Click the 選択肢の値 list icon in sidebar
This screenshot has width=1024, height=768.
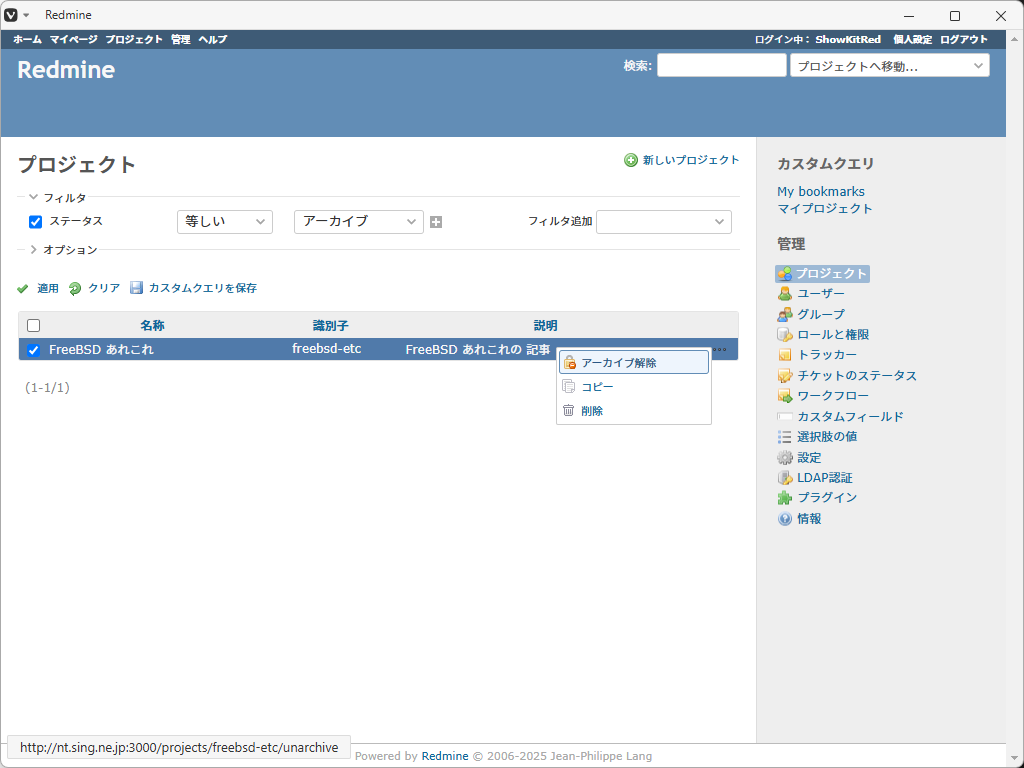[784, 437]
